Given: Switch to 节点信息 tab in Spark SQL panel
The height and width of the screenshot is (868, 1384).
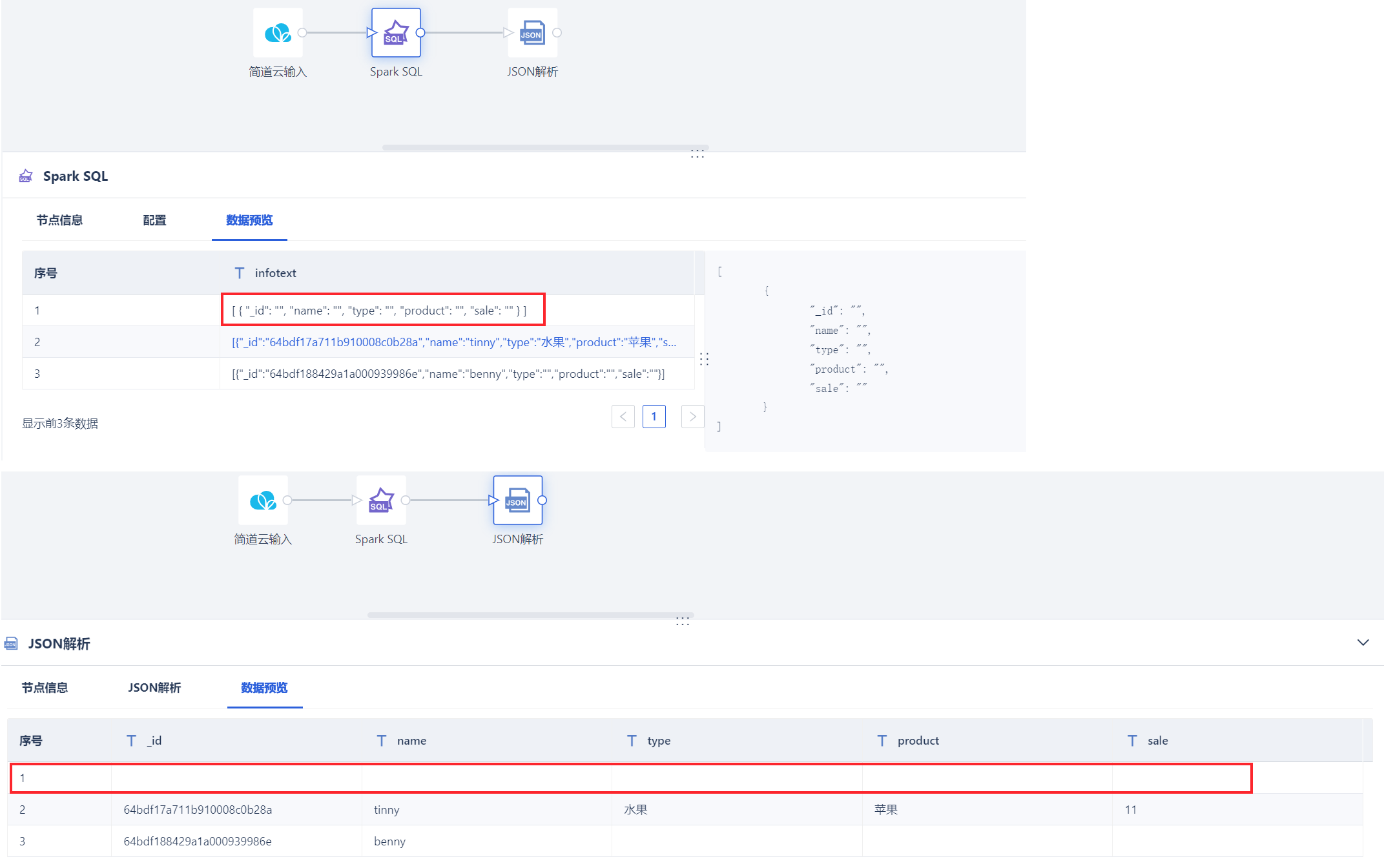Looking at the screenshot, I should [x=59, y=220].
